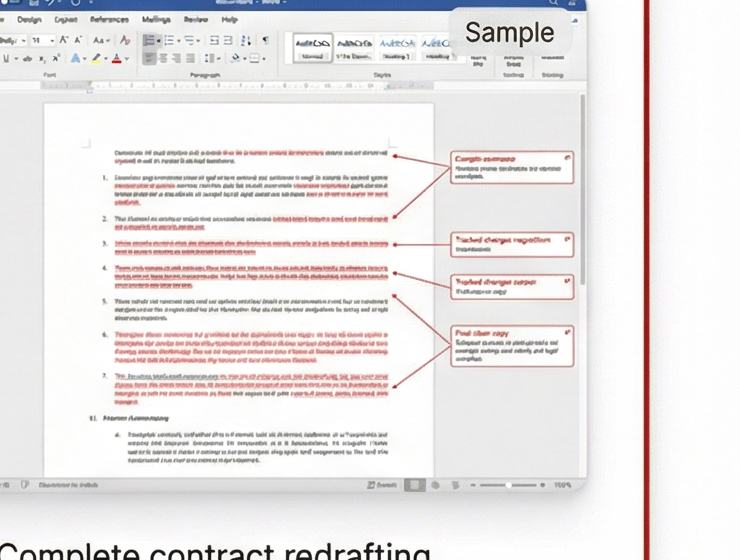Toggle Align Left paragraph alignment
740x560 pixels.
(149, 58)
